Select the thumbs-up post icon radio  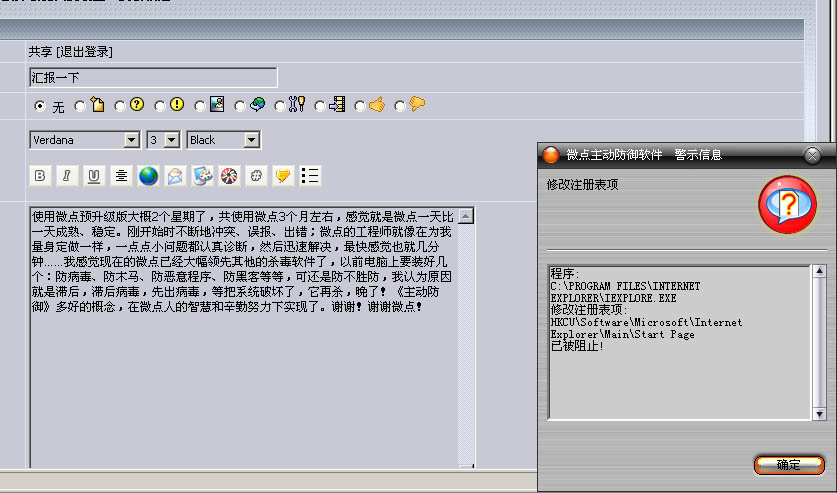click(x=360, y=105)
